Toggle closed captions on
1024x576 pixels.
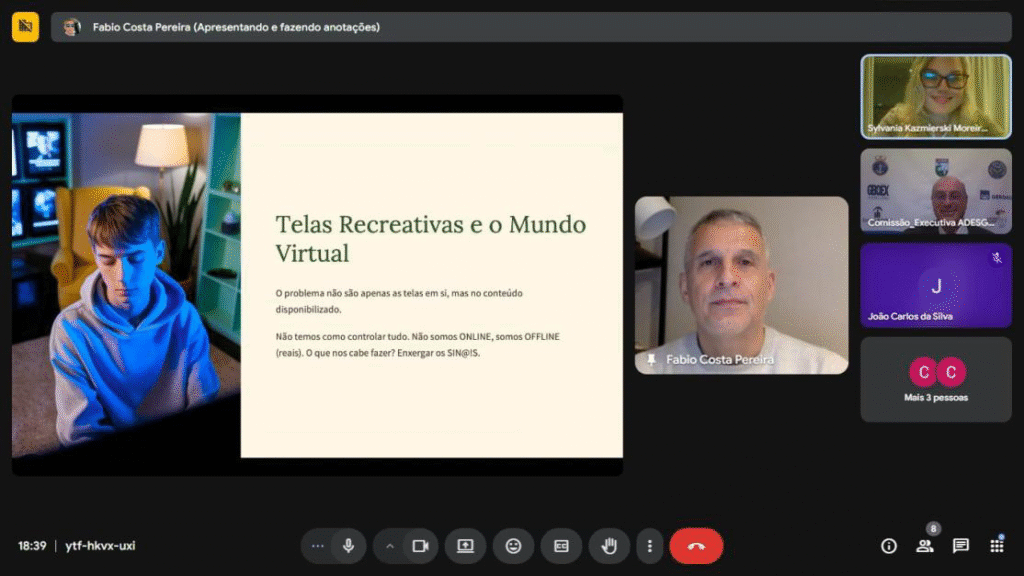[x=561, y=546]
